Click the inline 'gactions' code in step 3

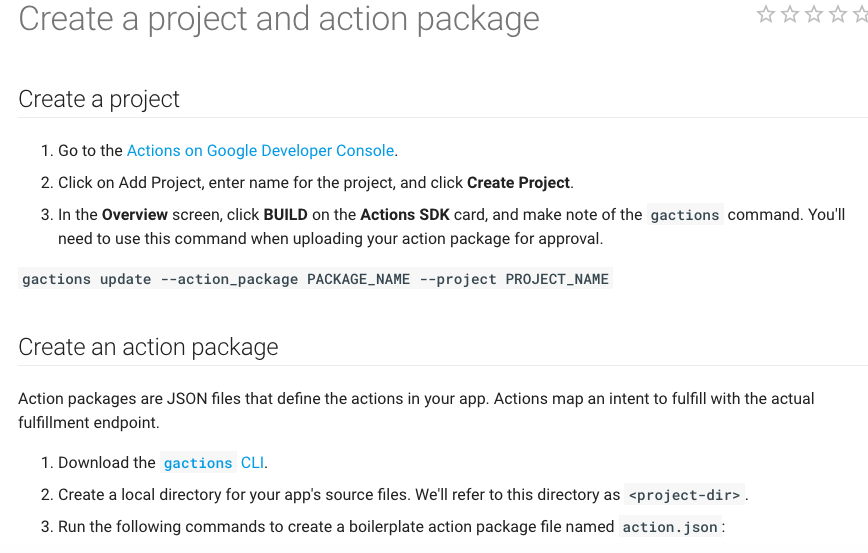click(x=684, y=215)
